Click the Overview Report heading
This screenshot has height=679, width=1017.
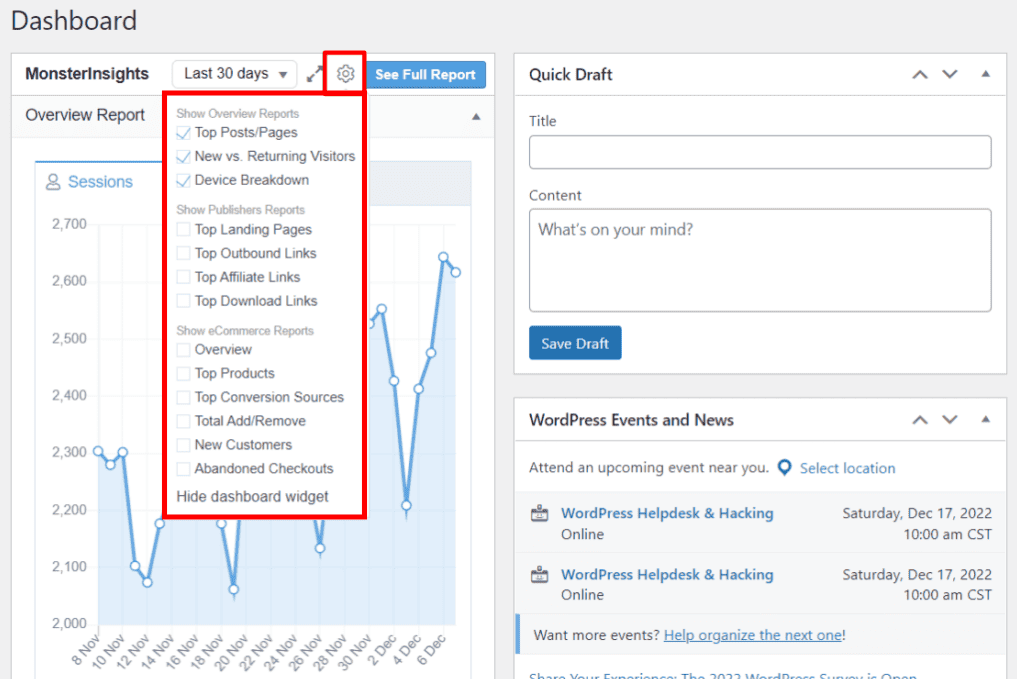pos(85,115)
